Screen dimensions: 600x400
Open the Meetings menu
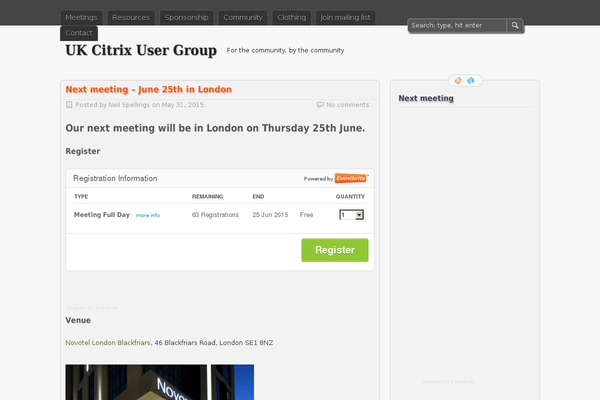pos(81,17)
